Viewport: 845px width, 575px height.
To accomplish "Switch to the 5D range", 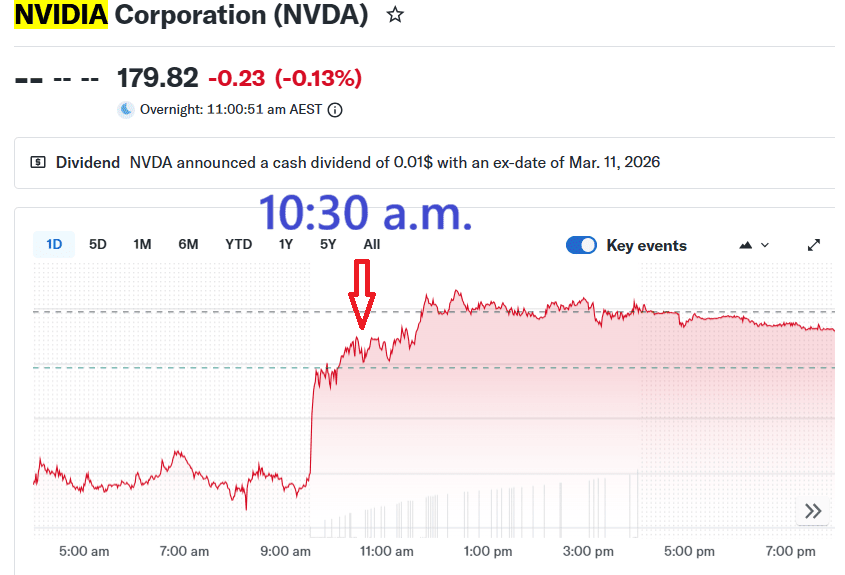I will (x=98, y=244).
